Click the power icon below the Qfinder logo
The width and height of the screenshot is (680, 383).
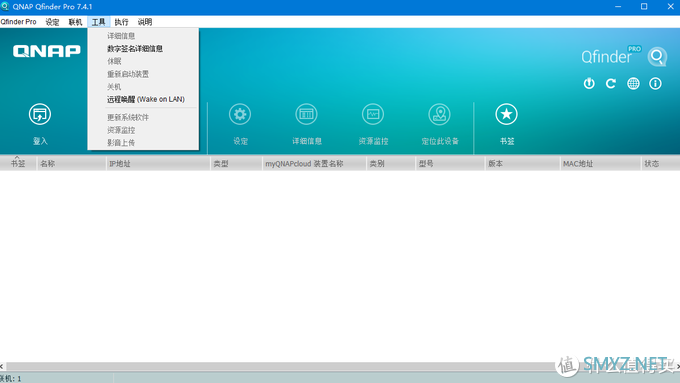point(589,83)
